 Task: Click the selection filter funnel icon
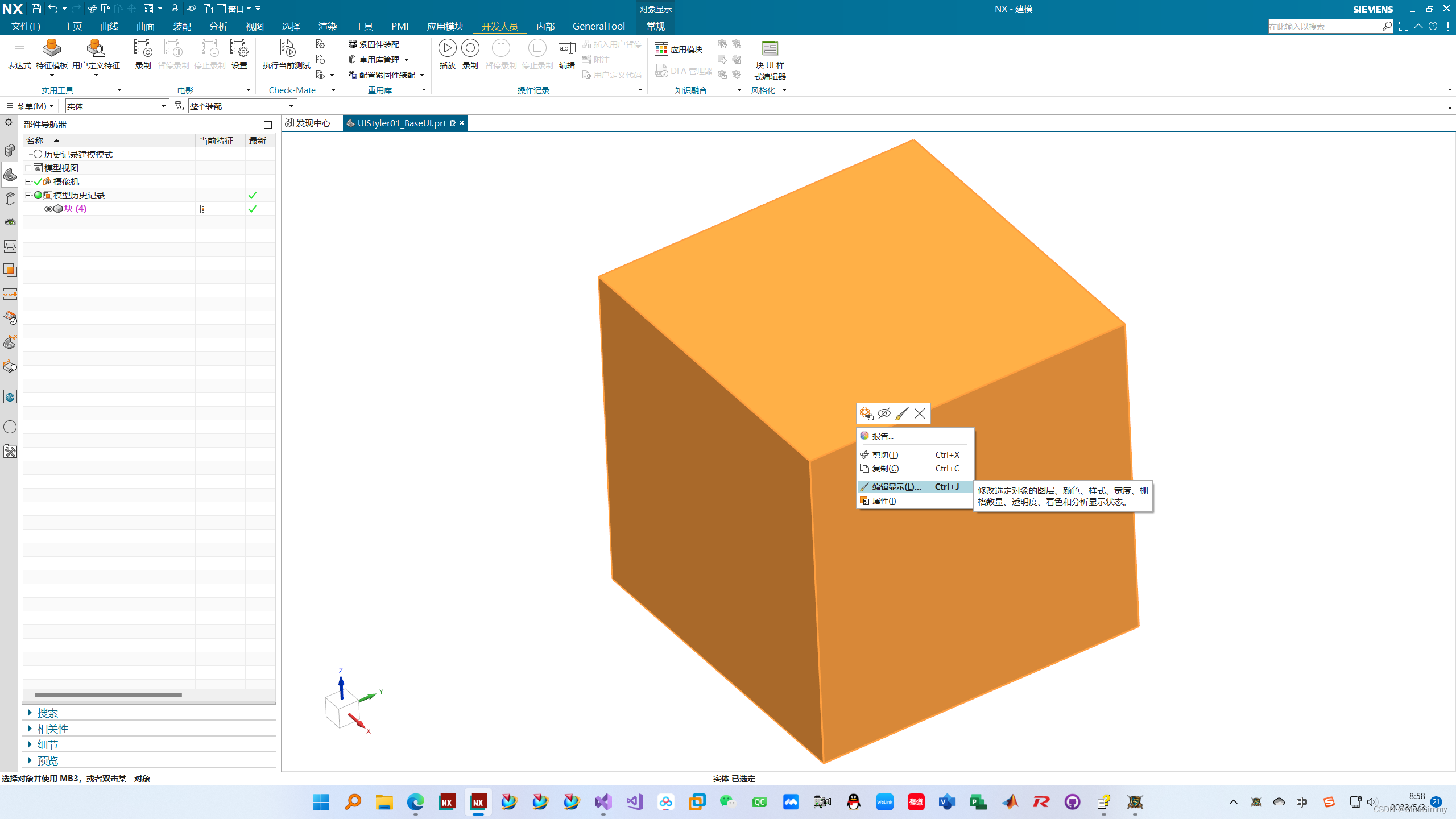click(x=179, y=106)
